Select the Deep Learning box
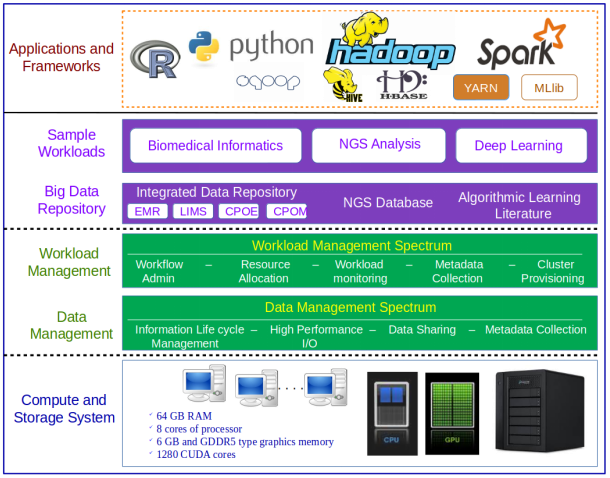Viewport: 610px width, 478px height. pyautogui.click(x=521, y=145)
